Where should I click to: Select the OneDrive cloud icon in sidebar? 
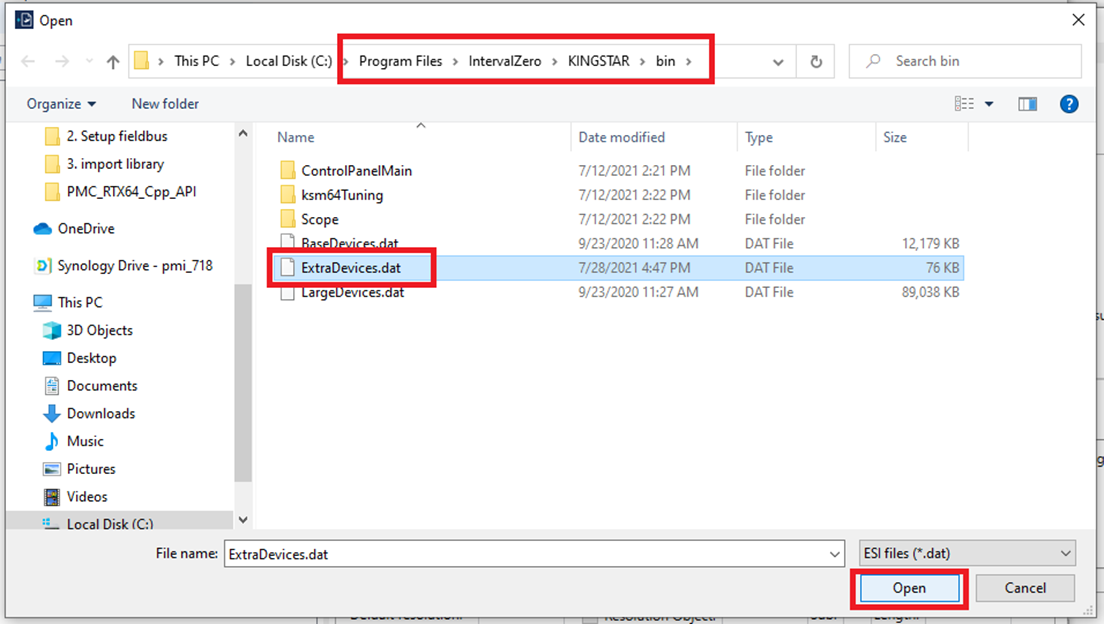pos(42,229)
